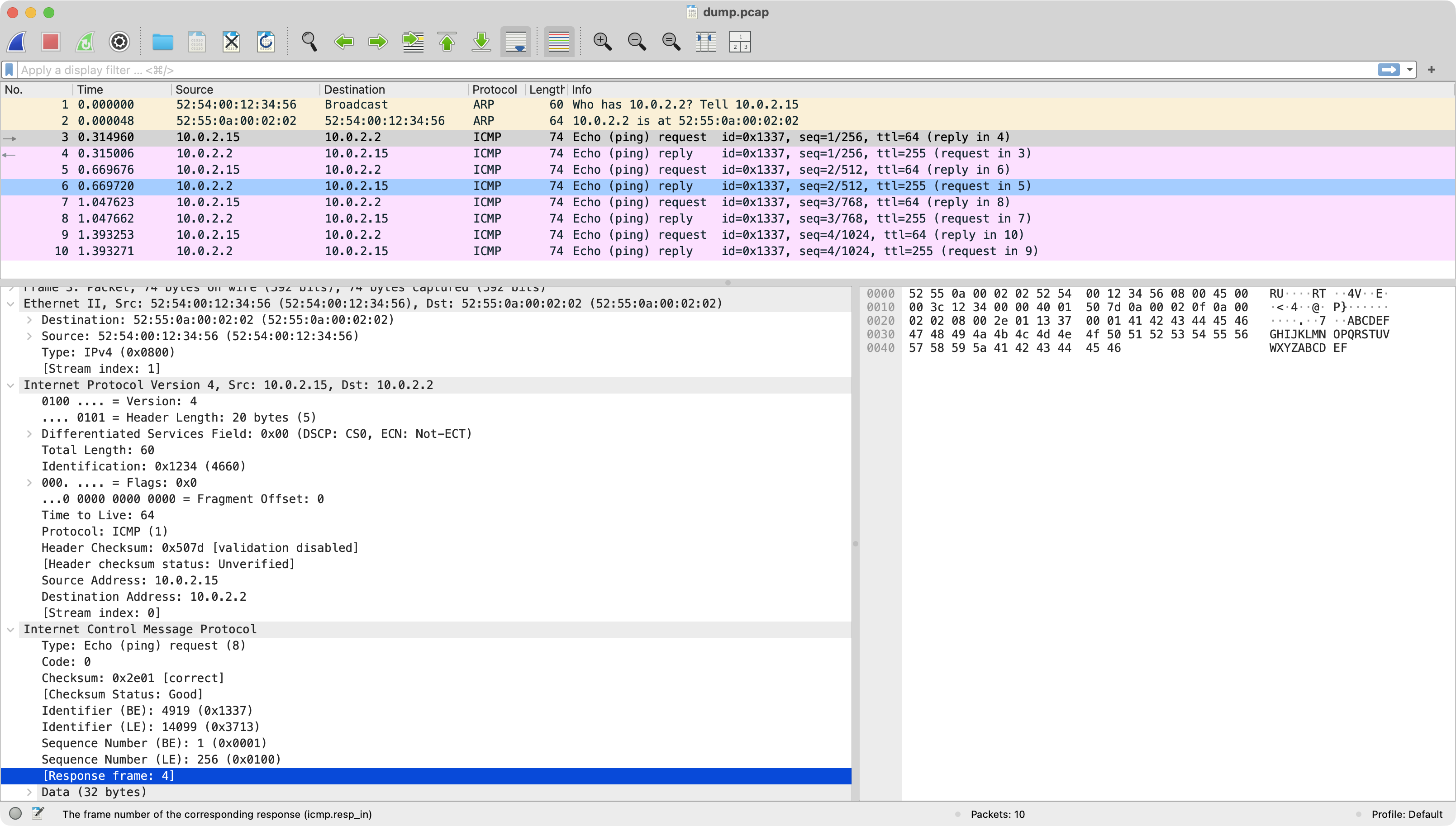Viewport: 1456px width, 826px height.
Task: Click the find packet magnifier icon
Action: (309, 42)
